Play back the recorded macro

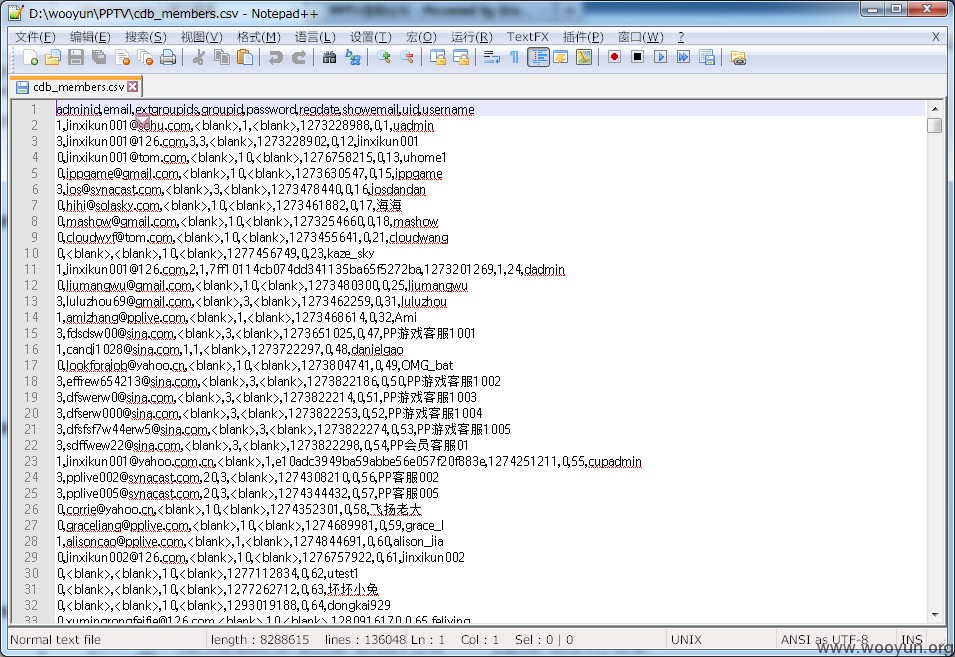click(661, 57)
